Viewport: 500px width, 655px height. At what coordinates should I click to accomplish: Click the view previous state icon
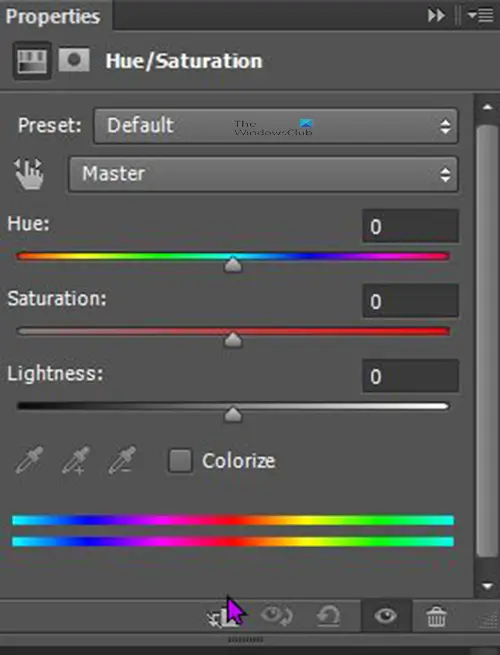(x=276, y=616)
